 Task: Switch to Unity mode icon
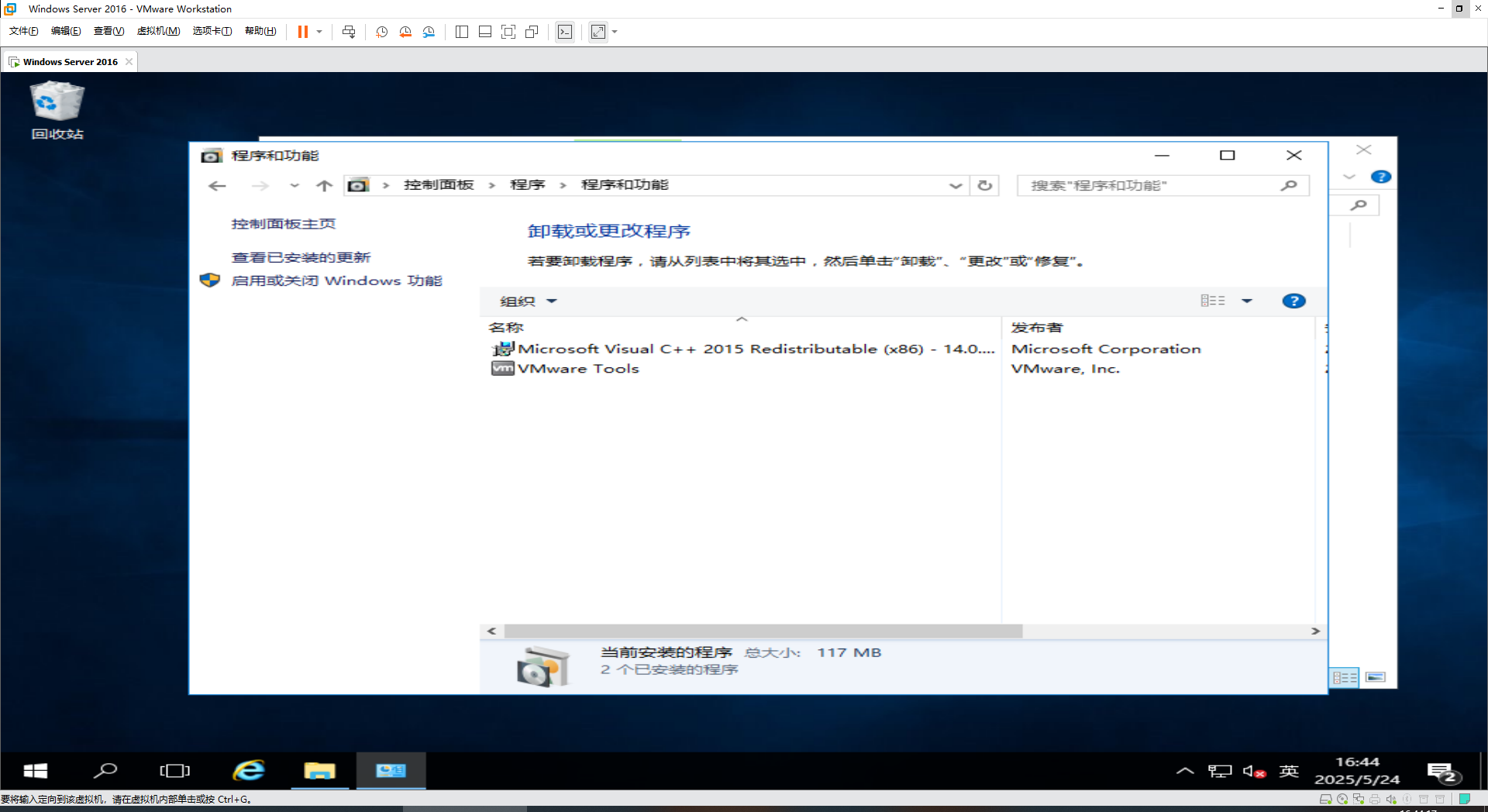(532, 32)
